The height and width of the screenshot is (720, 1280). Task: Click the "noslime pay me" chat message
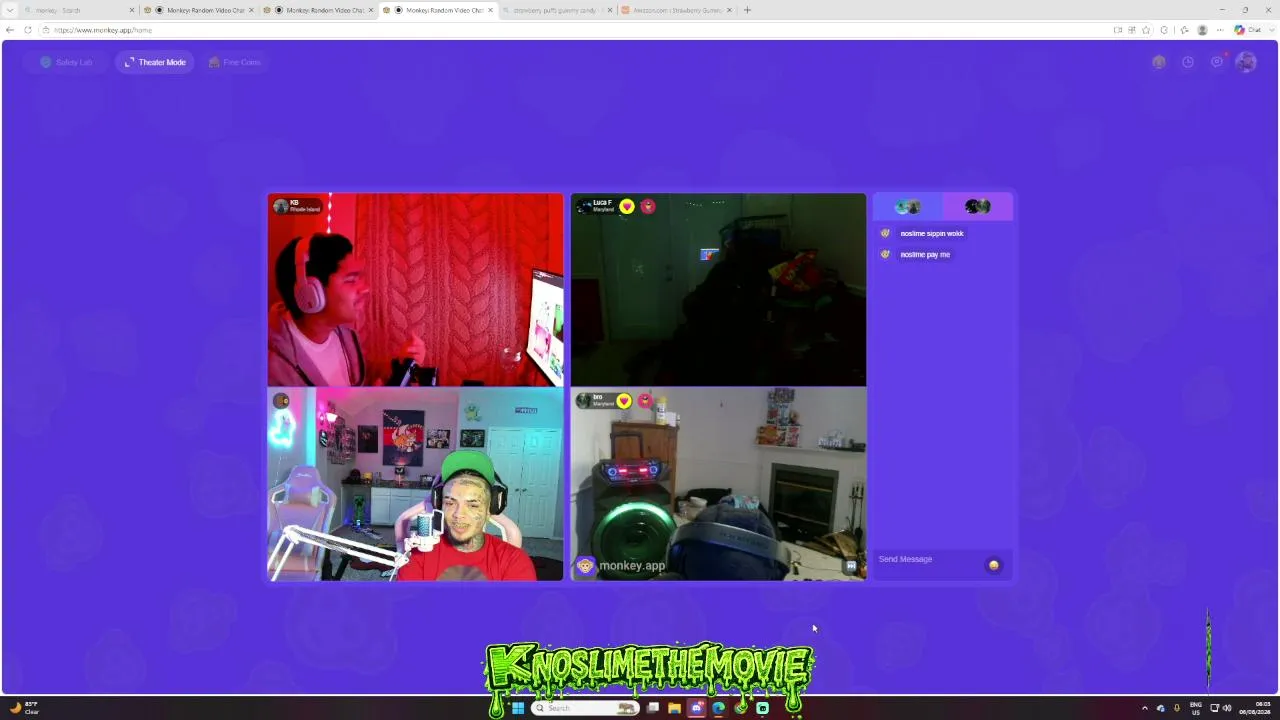pyautogui.click(x=925, y=255)
